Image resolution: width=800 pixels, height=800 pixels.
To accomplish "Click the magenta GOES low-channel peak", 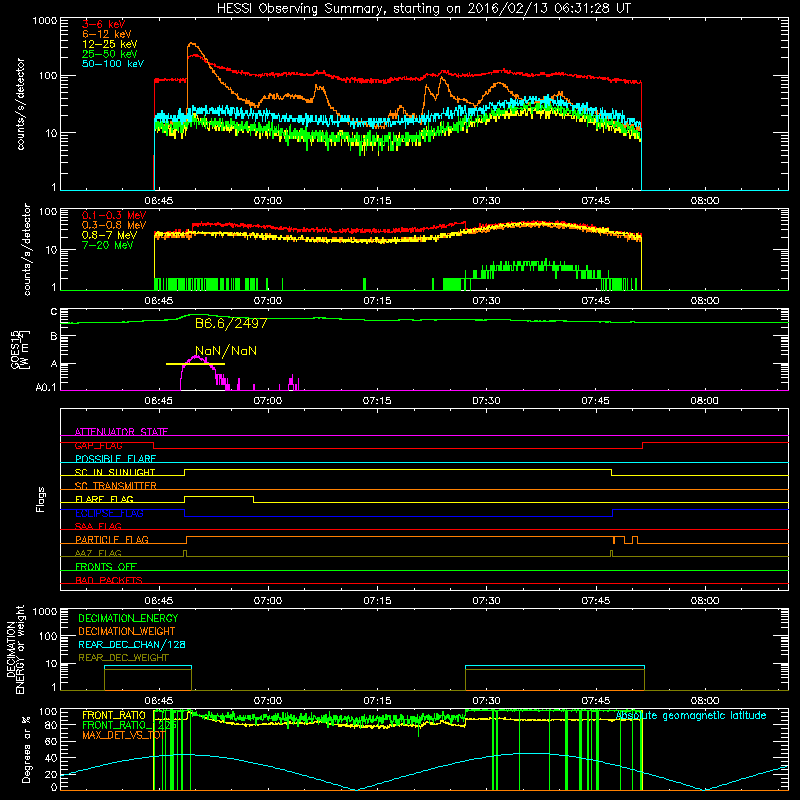I will pyautogui.click(x=196, y=357).
